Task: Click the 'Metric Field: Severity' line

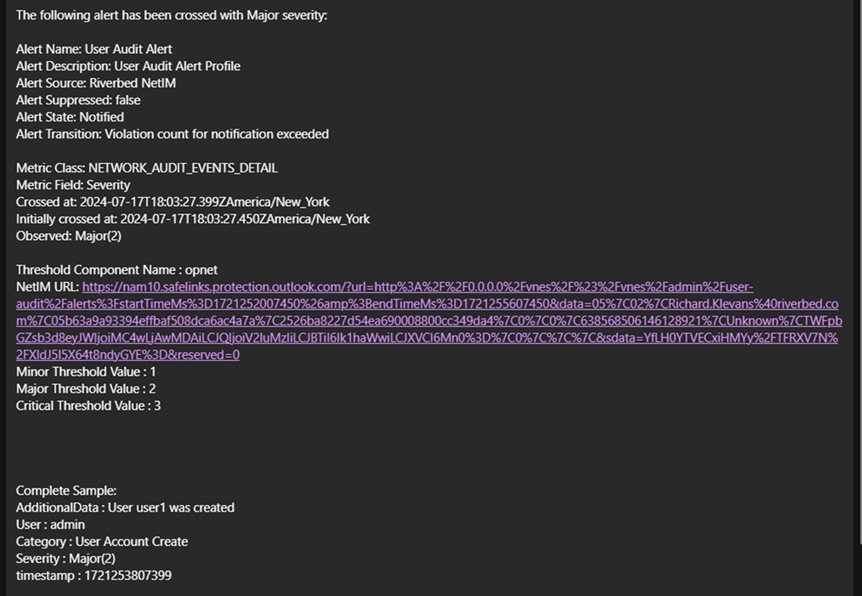Action: 73,185
